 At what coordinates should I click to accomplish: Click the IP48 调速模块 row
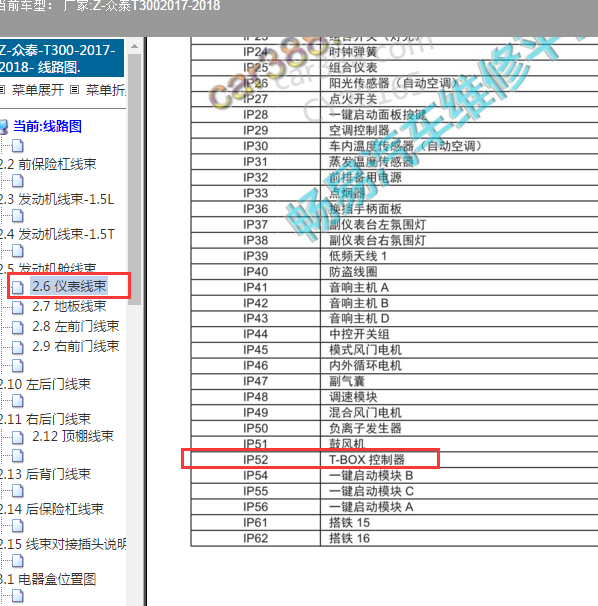point(394,397)
